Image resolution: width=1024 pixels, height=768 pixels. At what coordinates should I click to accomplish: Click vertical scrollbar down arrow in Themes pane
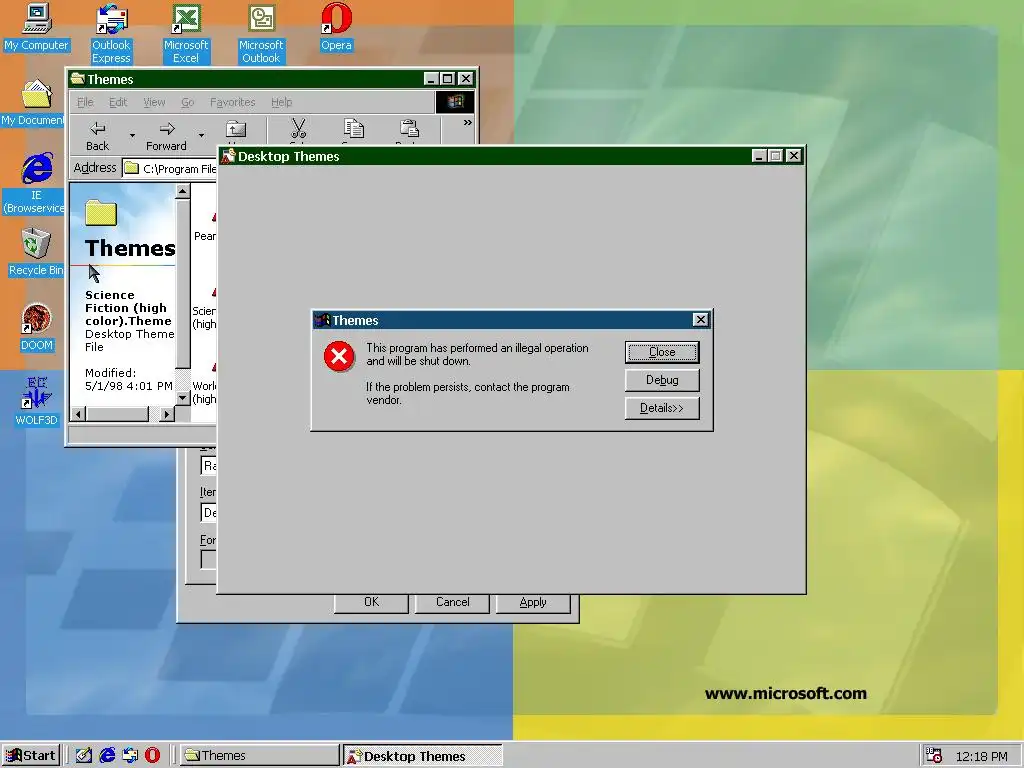coord(183,397)
